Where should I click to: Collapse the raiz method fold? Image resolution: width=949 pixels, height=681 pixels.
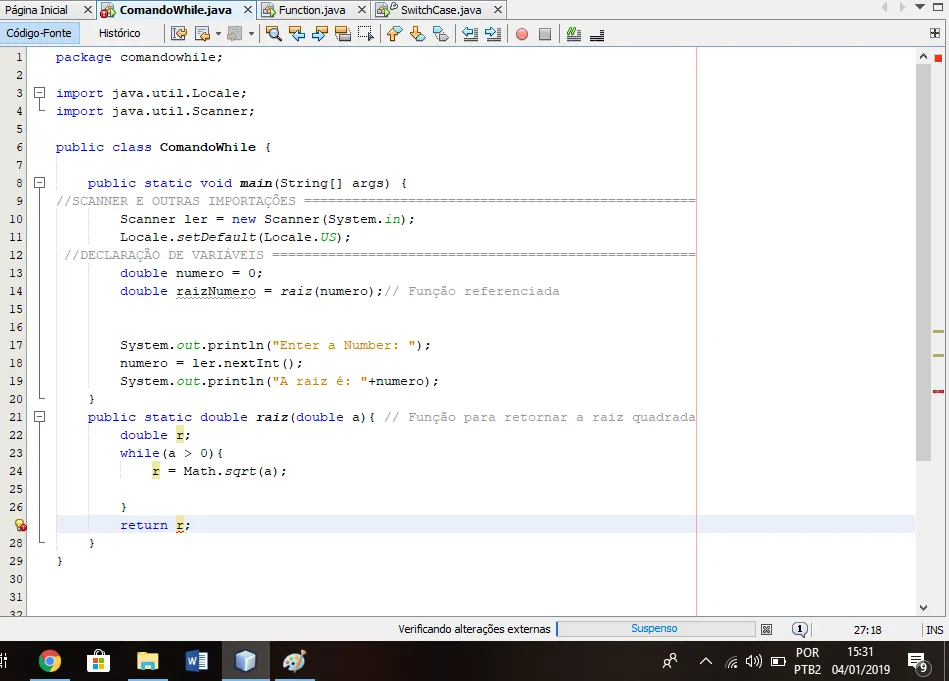tap(40, 417)
